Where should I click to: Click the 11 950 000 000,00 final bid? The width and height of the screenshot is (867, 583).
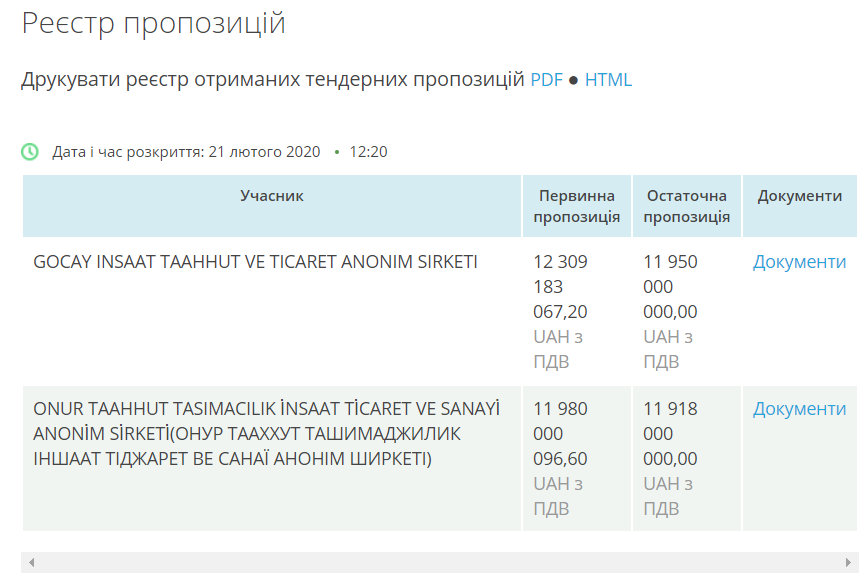(670, 287)
